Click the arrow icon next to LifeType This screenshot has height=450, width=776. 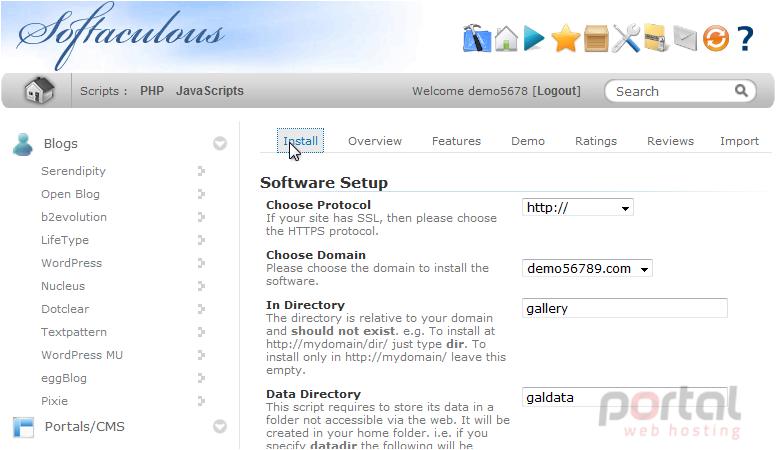tap(201, 240)
